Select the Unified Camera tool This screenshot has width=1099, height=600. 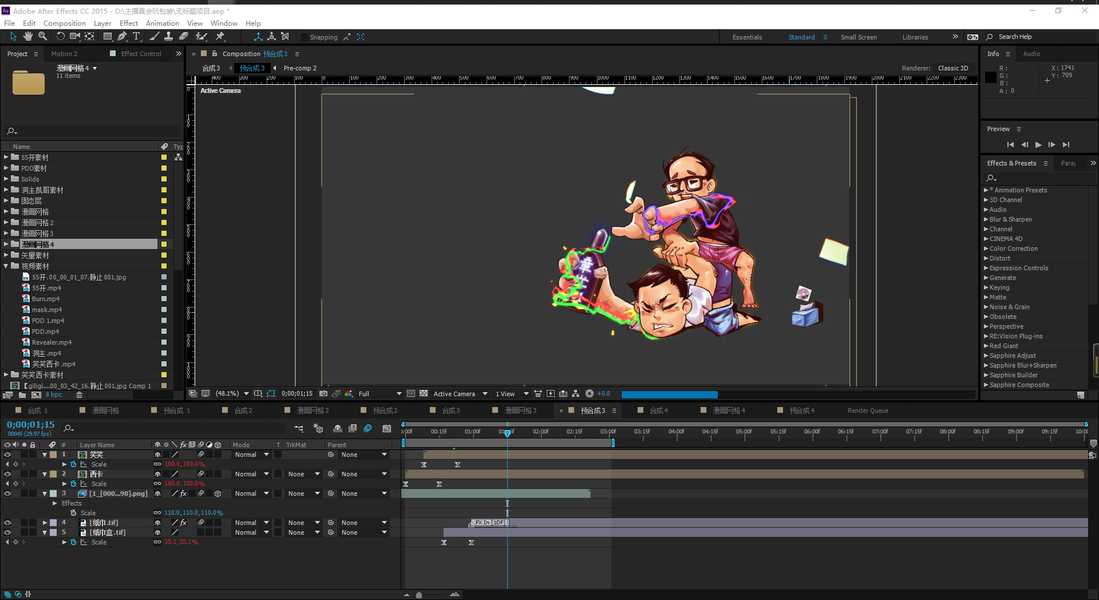coord(74,36)
